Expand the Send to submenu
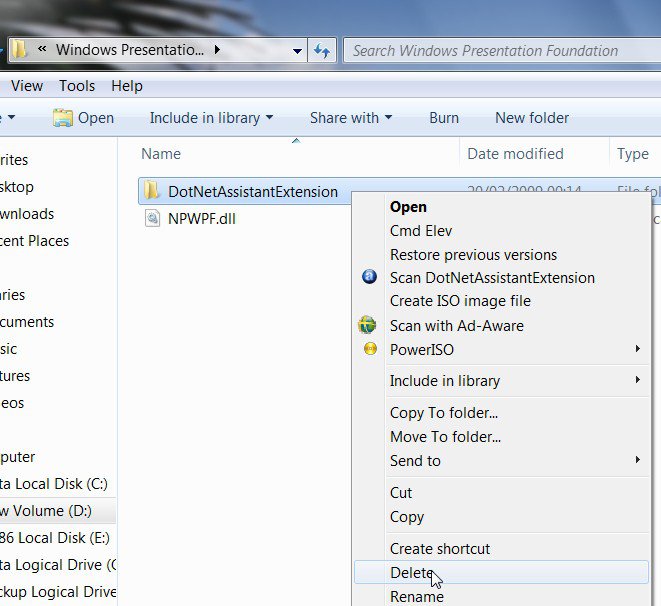This screenshot has height=606, width=661. click(638, 460)
